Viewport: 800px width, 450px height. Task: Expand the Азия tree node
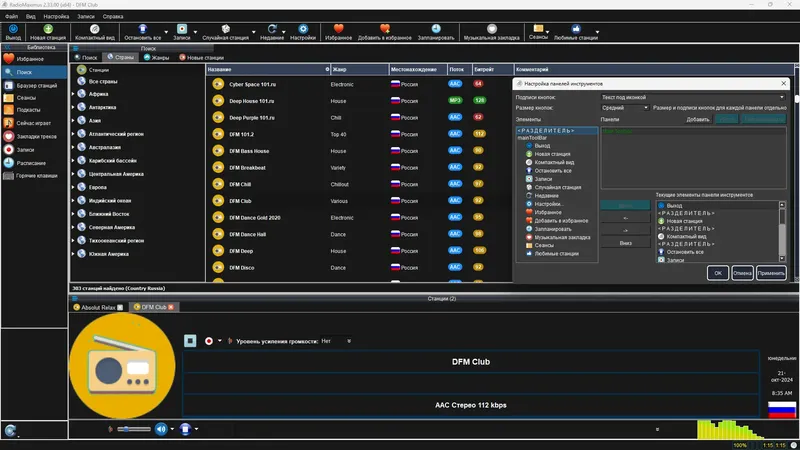[73, 120]
